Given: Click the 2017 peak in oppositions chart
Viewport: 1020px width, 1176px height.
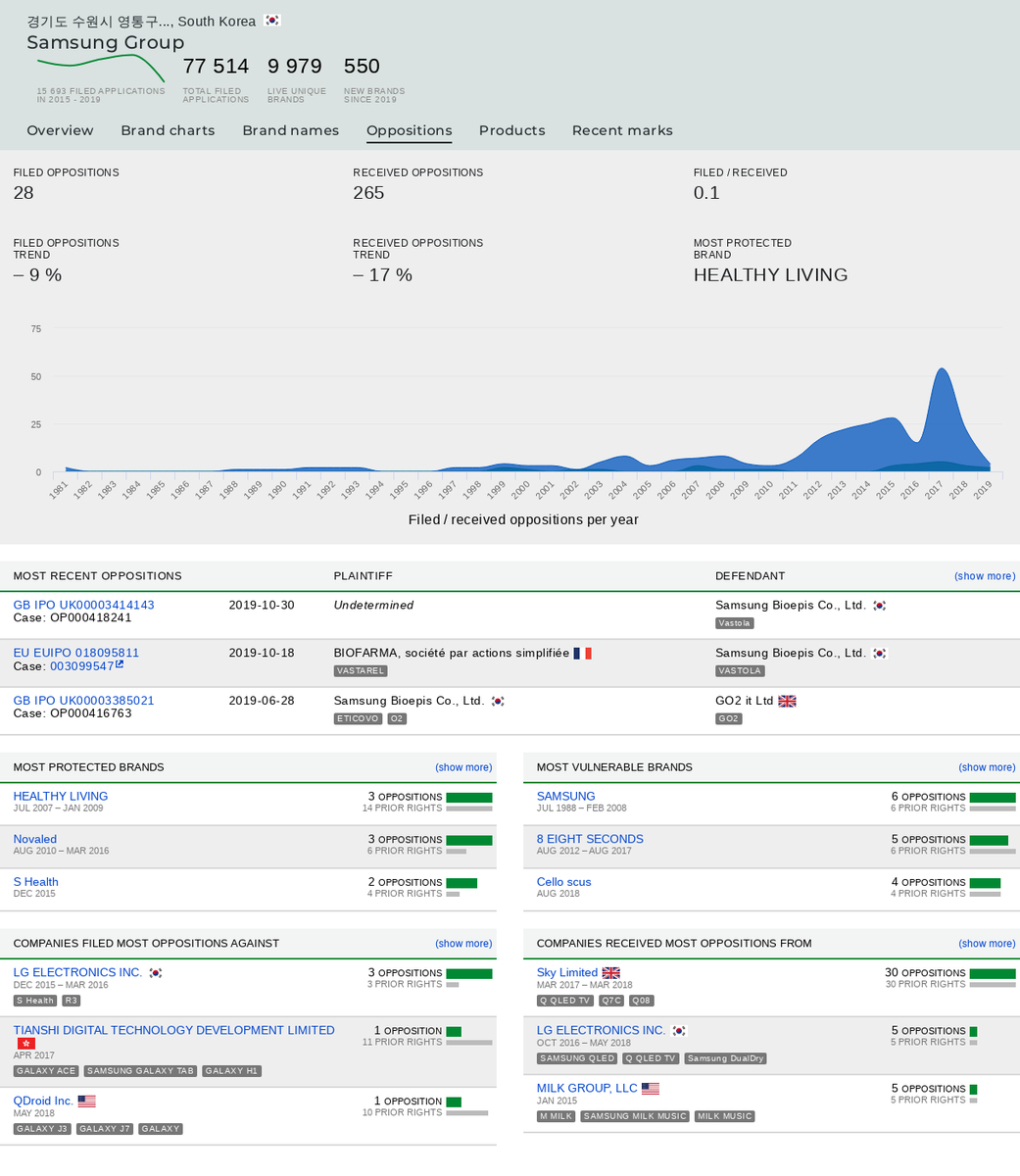Looking at the screenshot, I should pyautogui.click(x=942, y=370).
